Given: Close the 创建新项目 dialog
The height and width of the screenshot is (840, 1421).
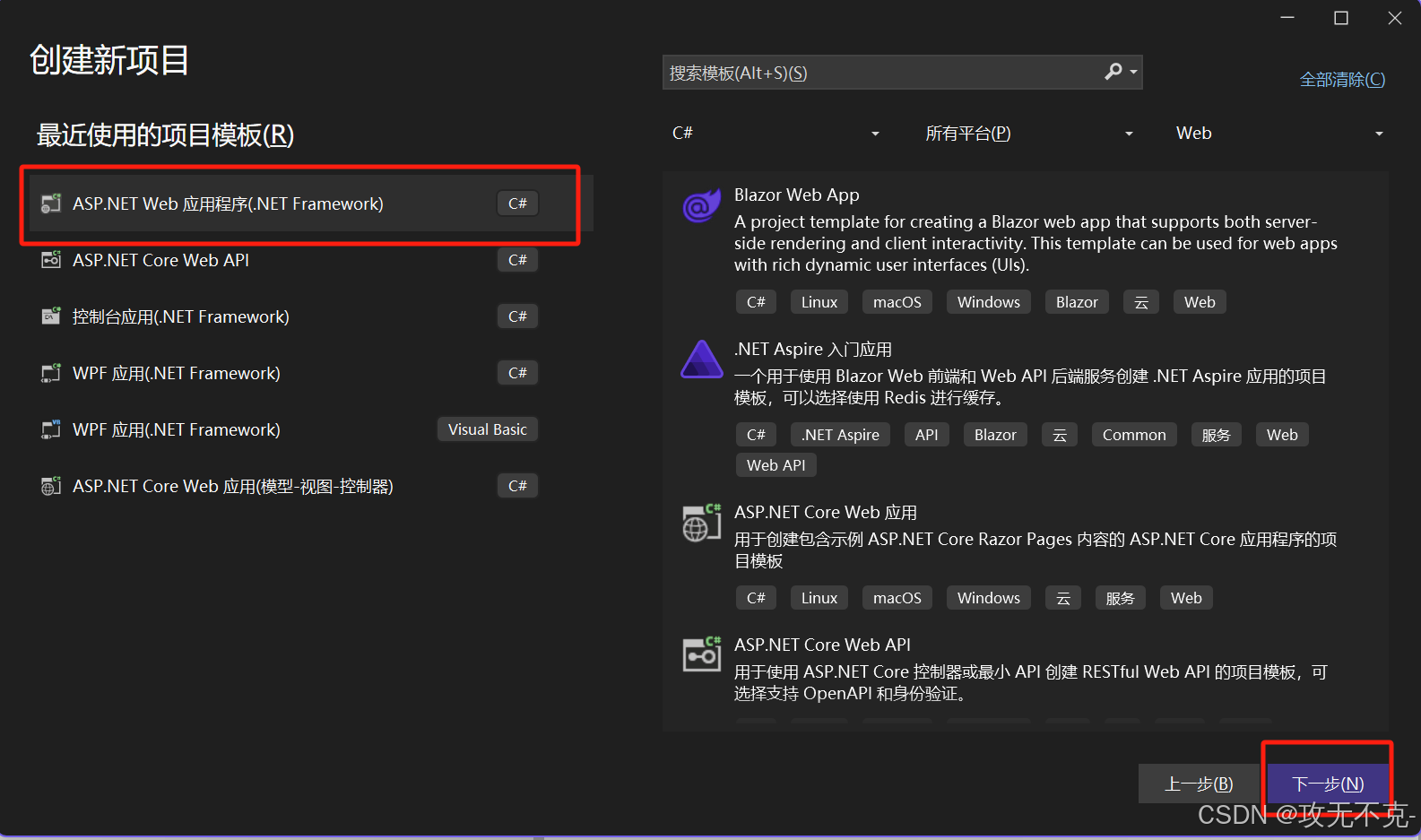Looking at the screenshot, I should [x=1395, y=18].
